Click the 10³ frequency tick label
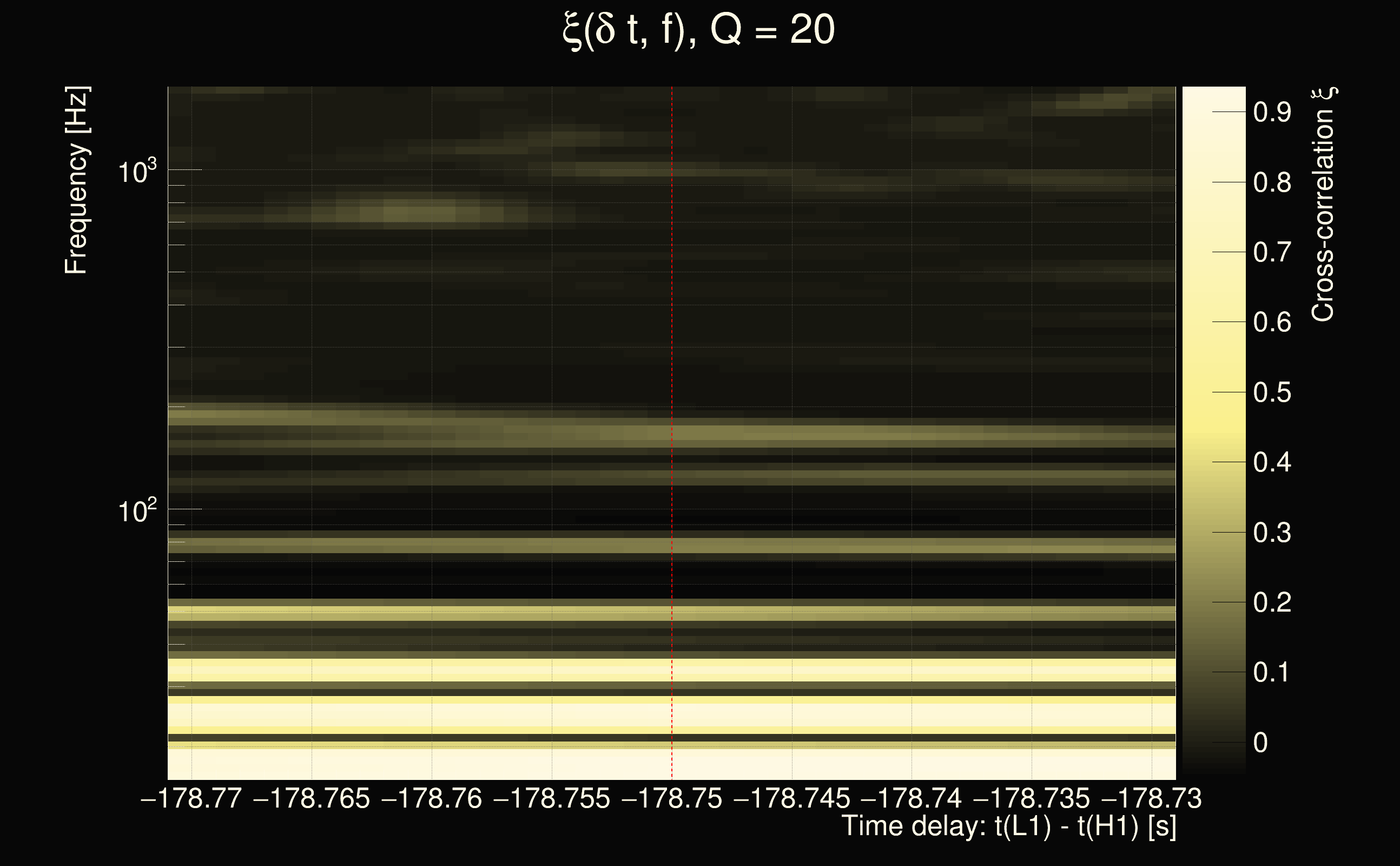The width and height of the screenshot is (1400, 866). pyautogui.click(x=137, y=170)
